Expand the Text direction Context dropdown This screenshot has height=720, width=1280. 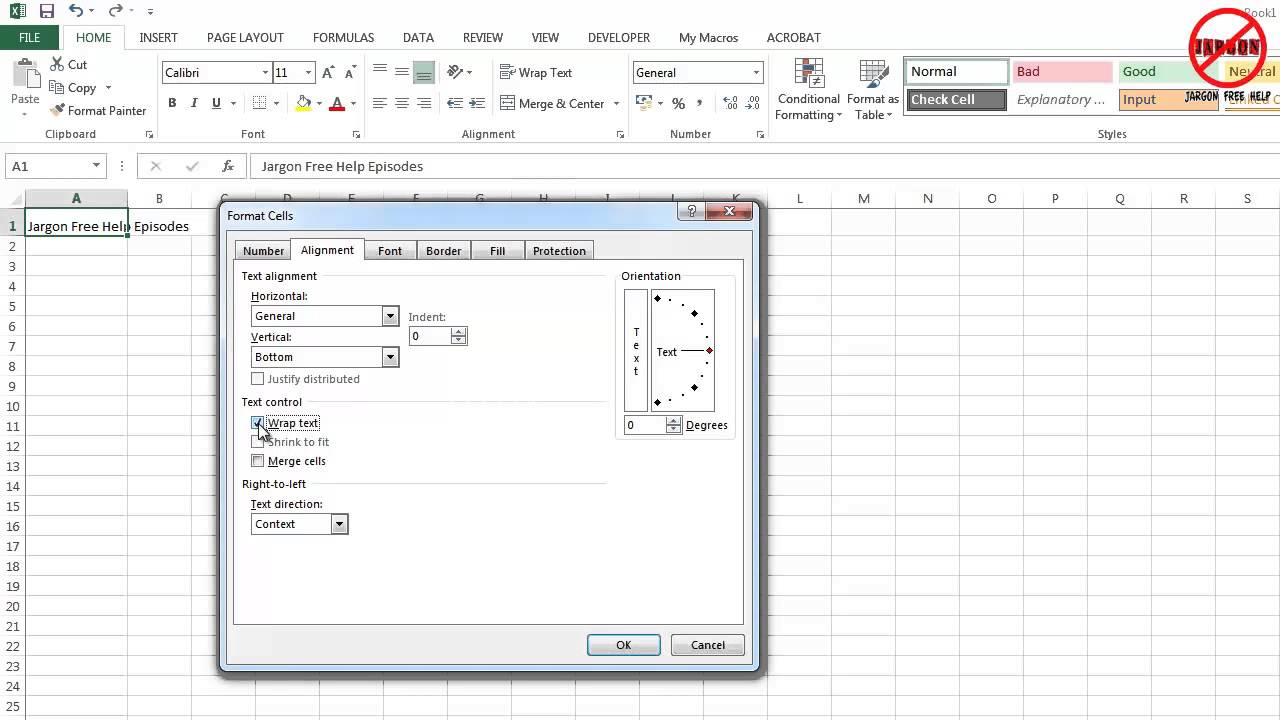[x=339, y=524]
